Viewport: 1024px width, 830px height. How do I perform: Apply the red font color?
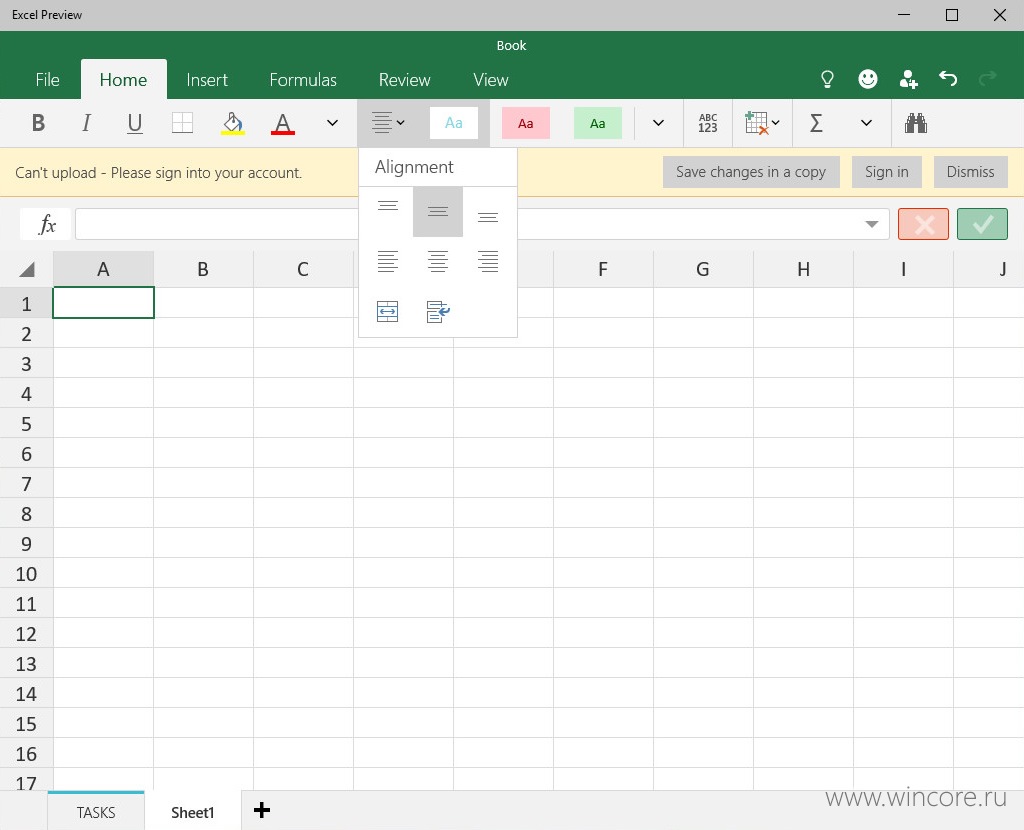[283, 123]
